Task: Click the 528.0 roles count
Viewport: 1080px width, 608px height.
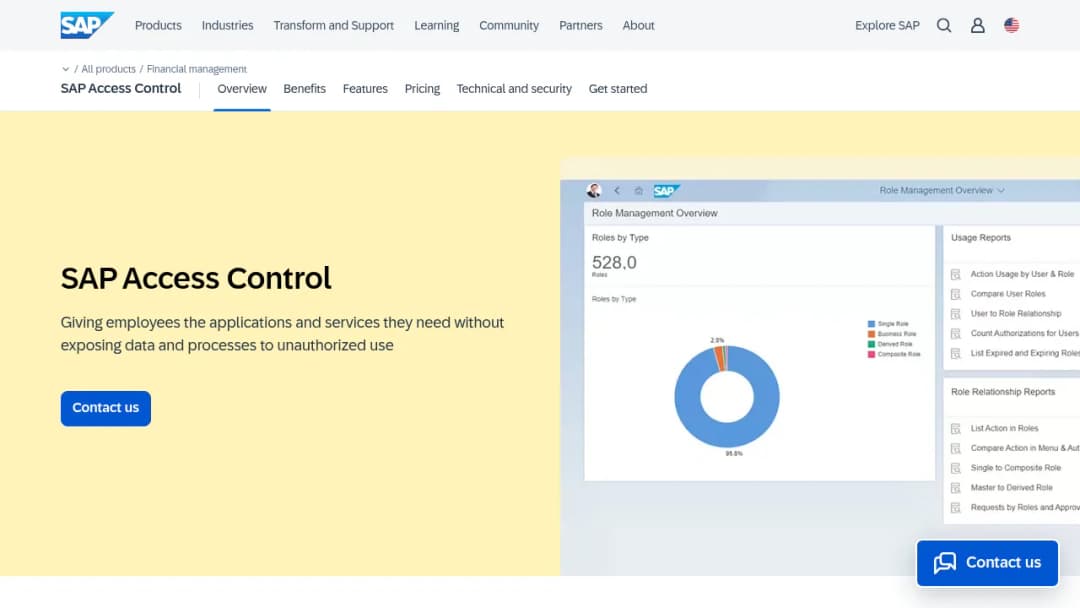Action: (614, 262)
